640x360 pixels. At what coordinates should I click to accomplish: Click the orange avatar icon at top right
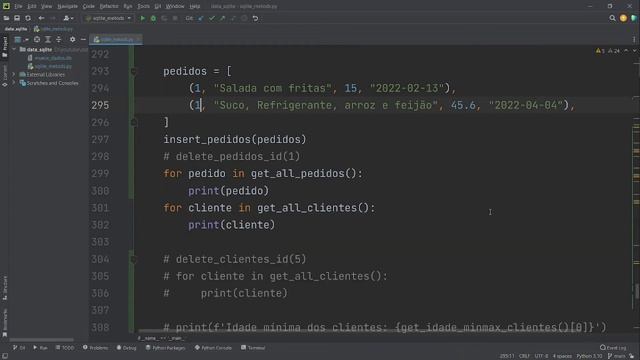(x=623, y=18)
